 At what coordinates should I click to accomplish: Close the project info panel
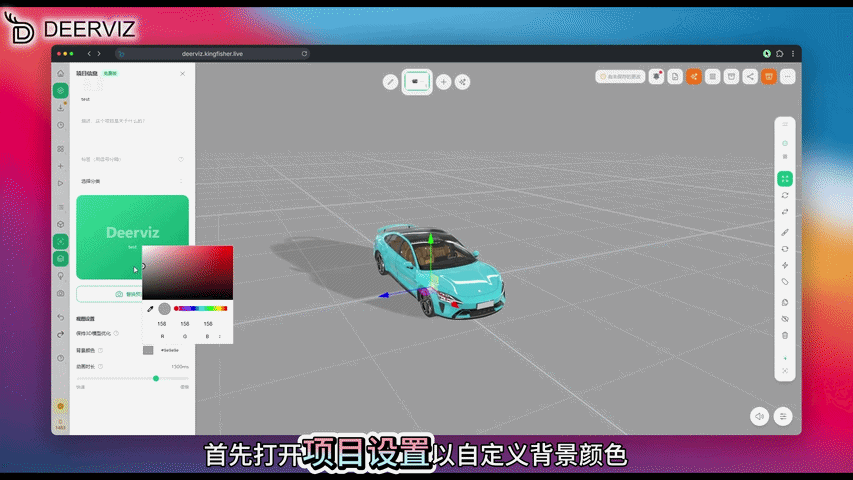coord(183,73)
